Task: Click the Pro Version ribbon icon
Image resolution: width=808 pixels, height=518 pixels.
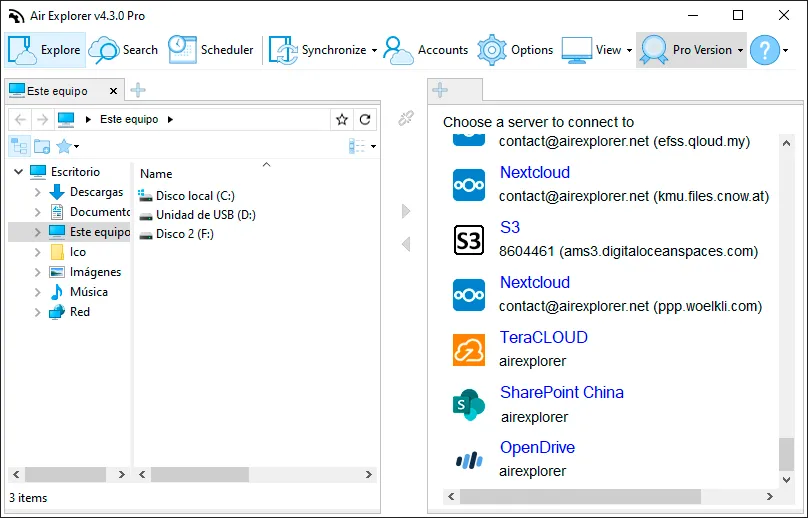Action: coord(654,50)
